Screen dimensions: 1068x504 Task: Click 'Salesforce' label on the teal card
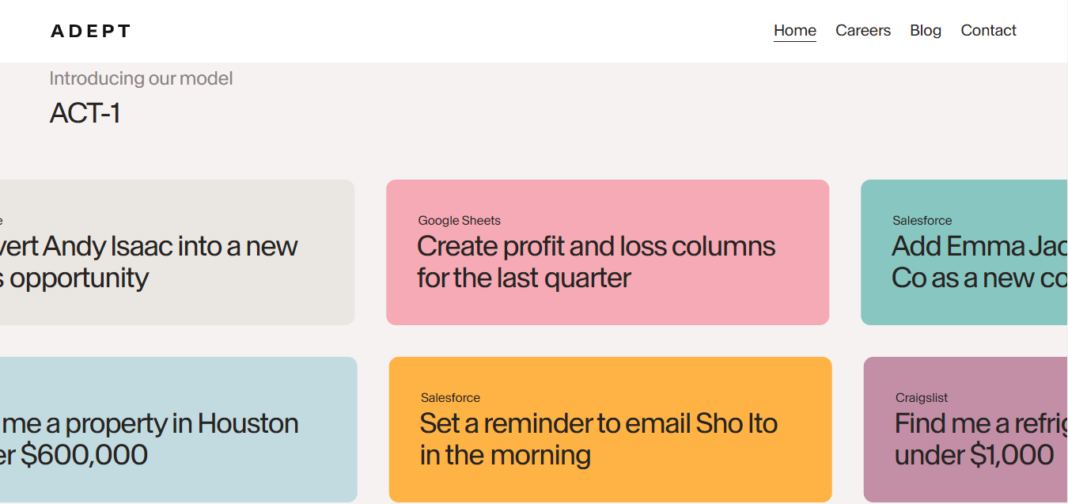tap(922, 220)
